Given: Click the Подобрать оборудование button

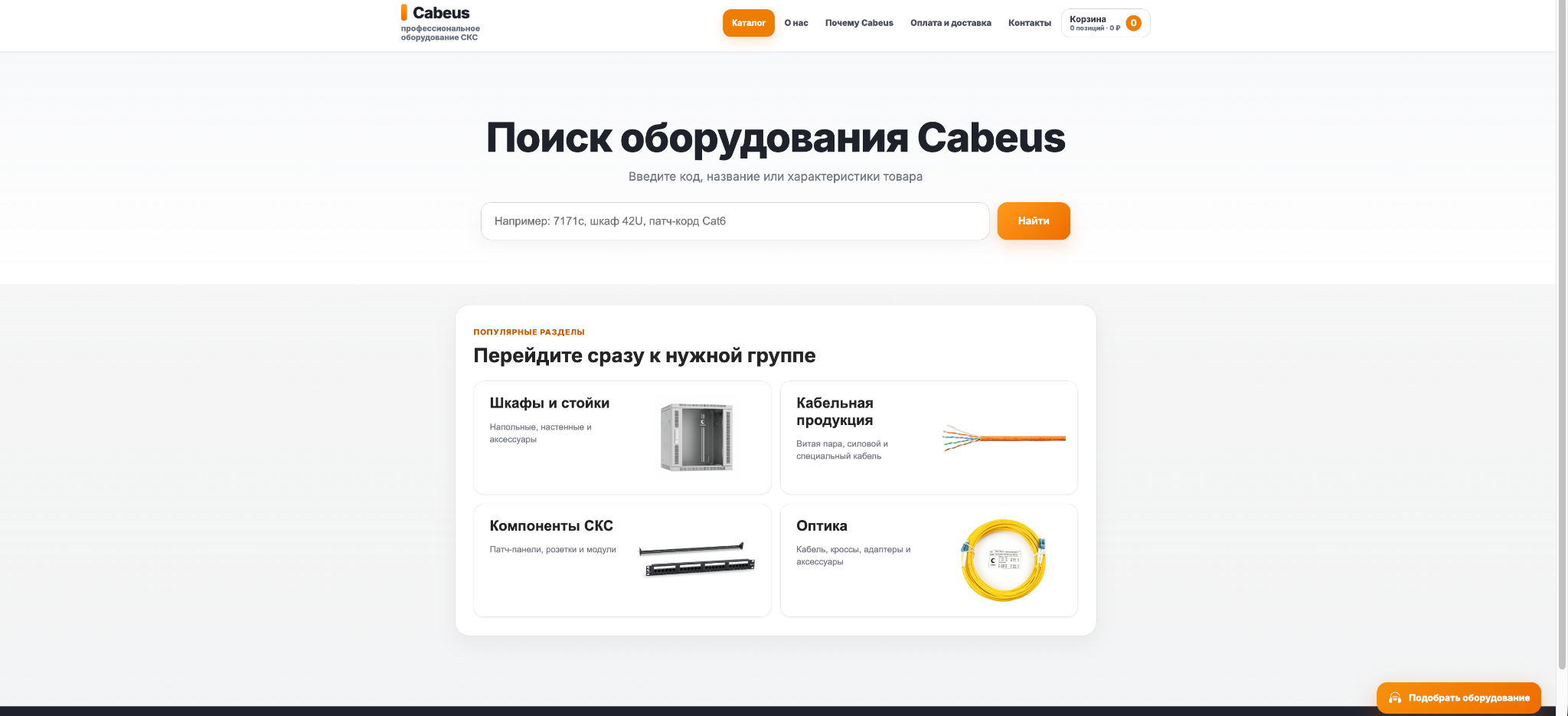Looking at the screenshot, I should click(1459, 698).
